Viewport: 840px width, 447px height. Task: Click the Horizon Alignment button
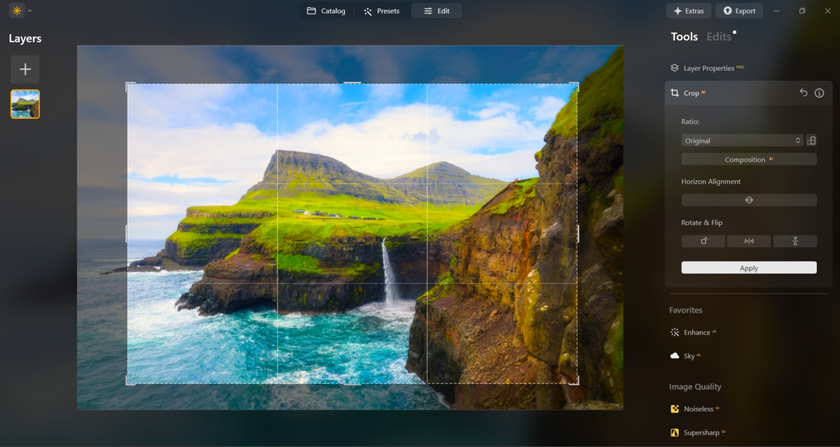tap(749, 200)
